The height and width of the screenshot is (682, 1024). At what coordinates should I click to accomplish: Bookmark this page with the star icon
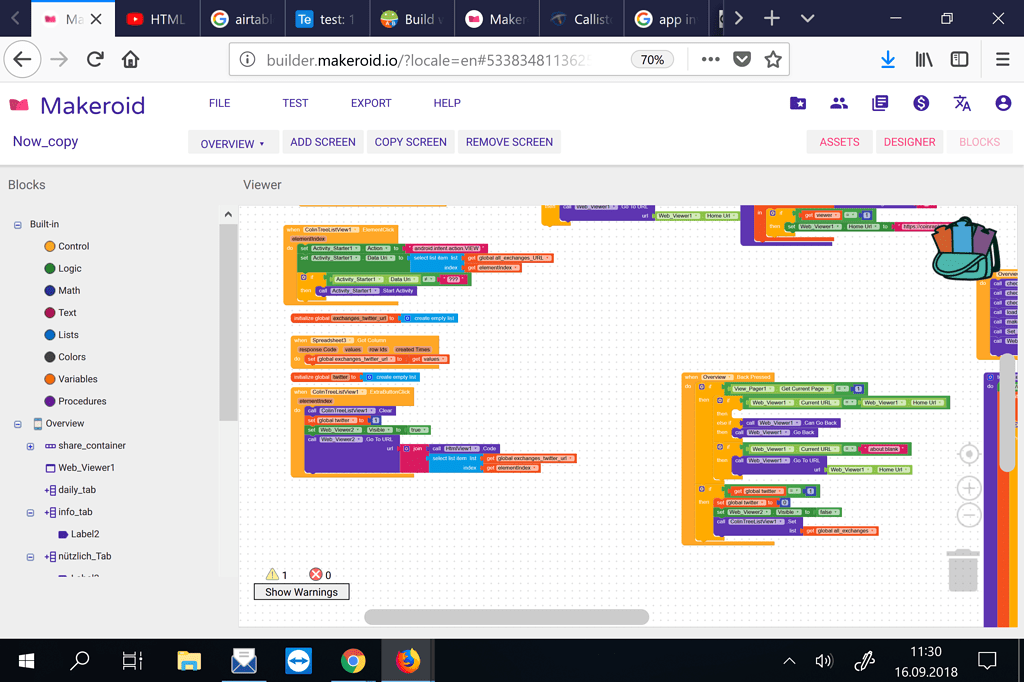point(773,60)
